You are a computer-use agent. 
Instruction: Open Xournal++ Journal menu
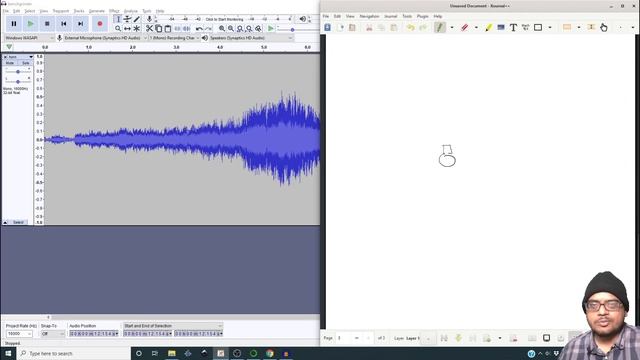(391, 16)
